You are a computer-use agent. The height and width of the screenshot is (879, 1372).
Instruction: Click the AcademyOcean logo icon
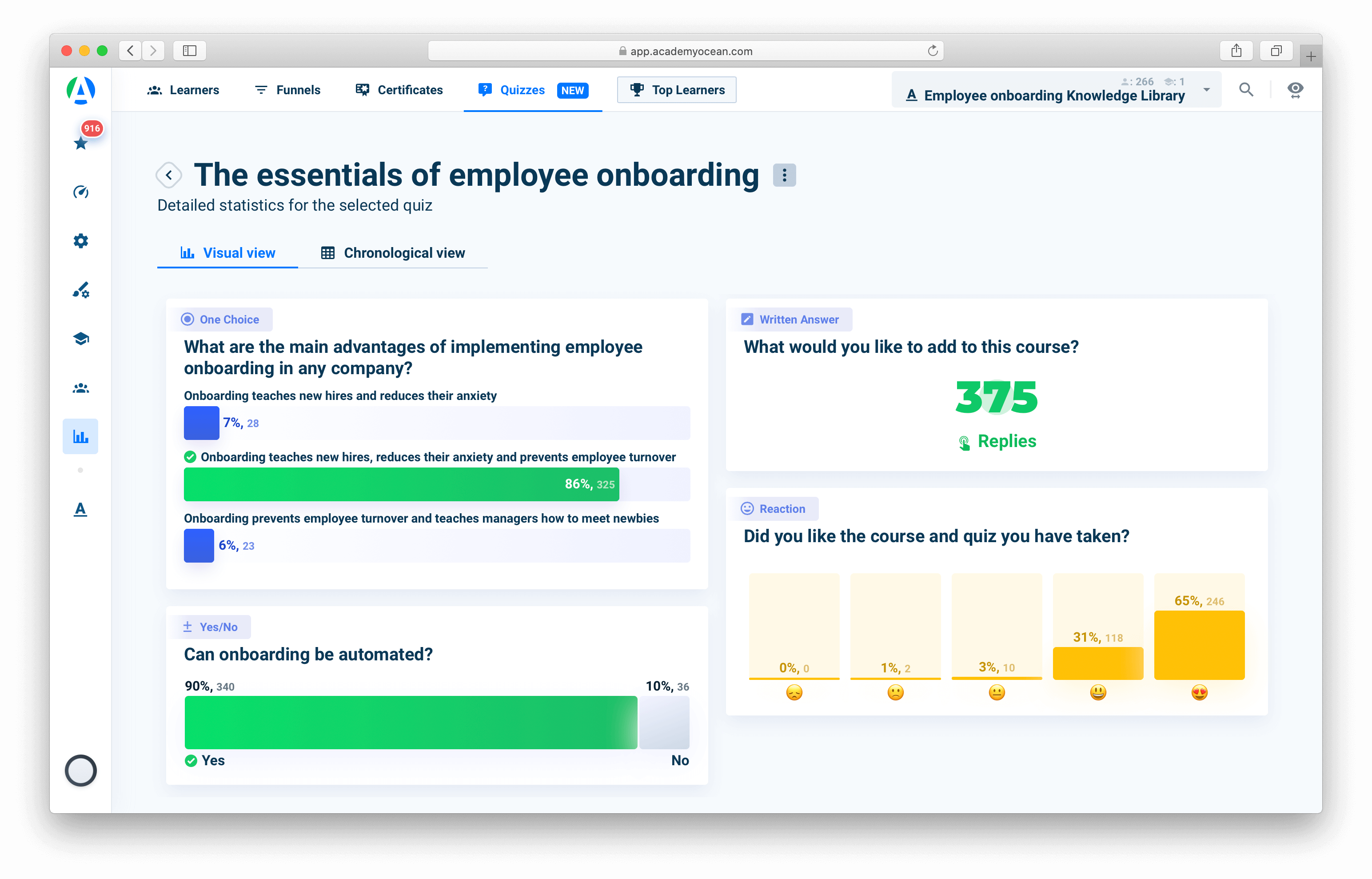[80, 90]
